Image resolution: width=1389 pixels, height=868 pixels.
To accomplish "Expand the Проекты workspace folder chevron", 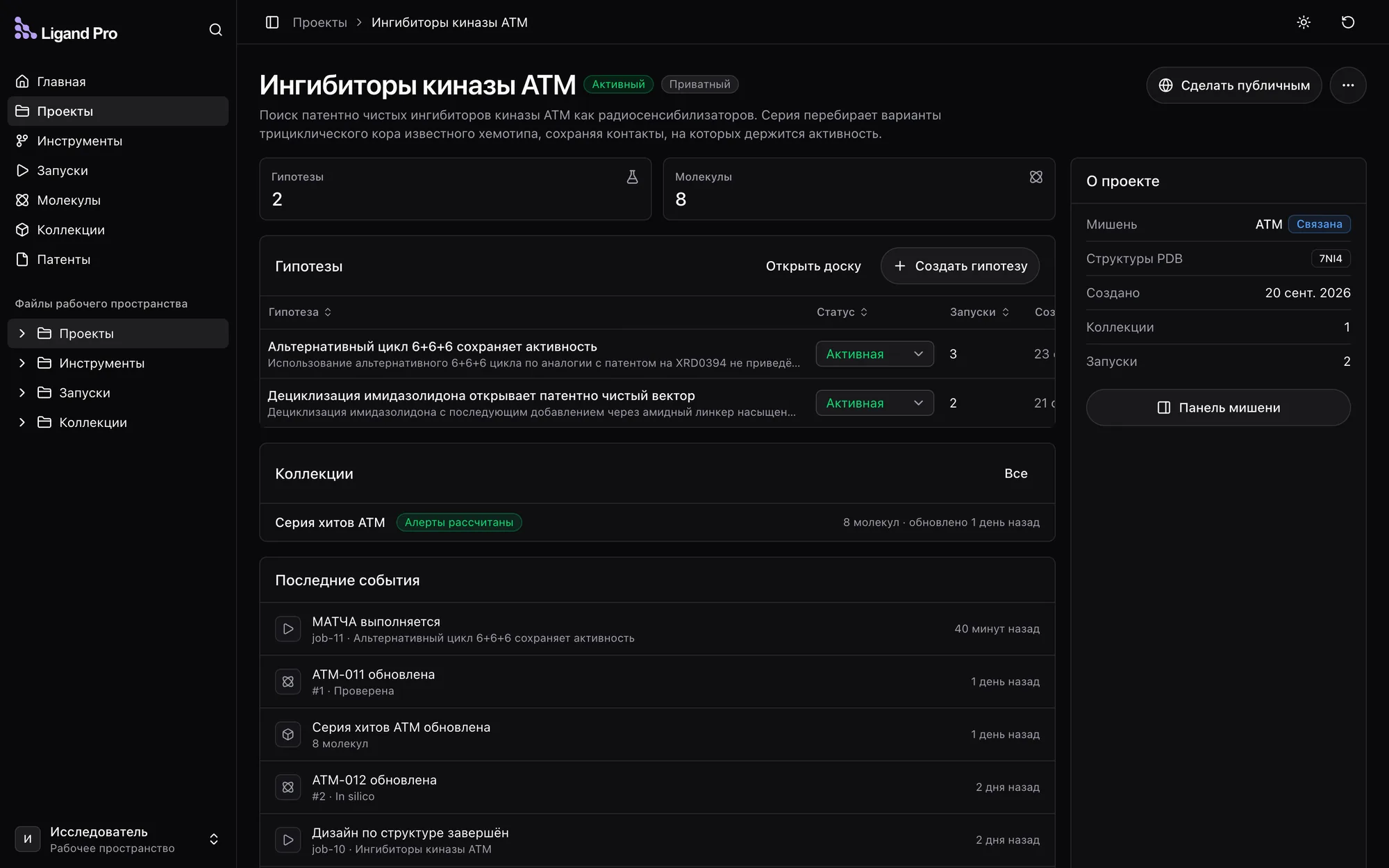I will coord(22,333).
